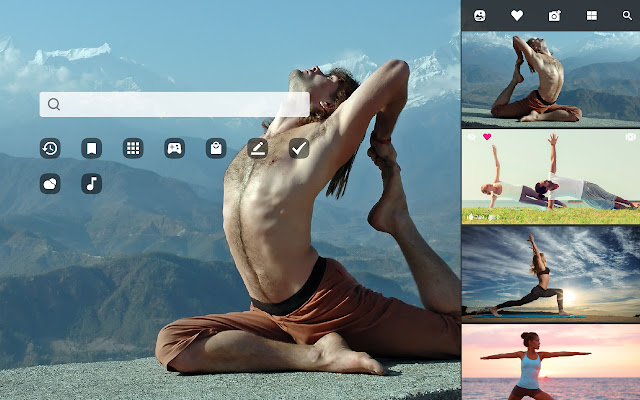The width and height of the screenshot is (640, 400).
Task: Select the woman arms-outstretched beach thumbnail
Action: click(x=550, y=362)
